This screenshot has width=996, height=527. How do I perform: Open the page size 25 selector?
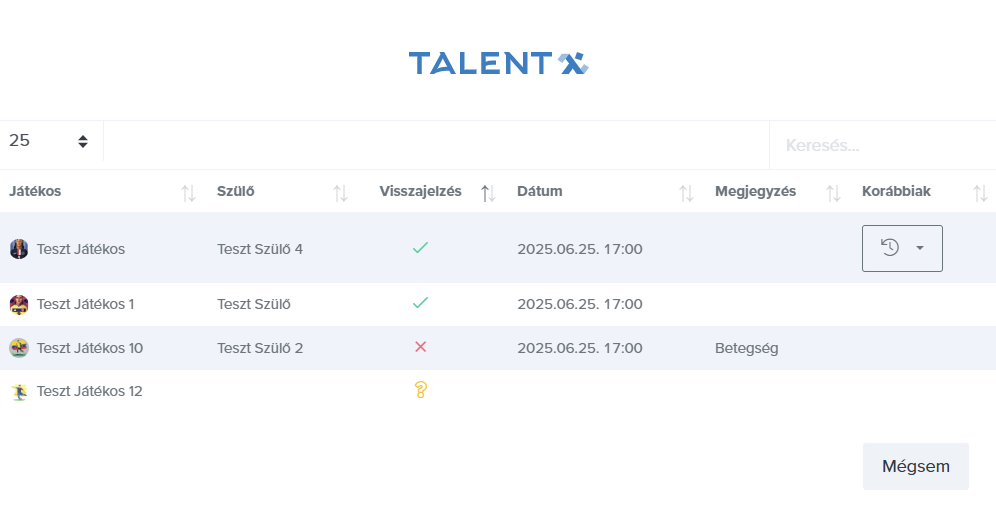(x=49, y=141)
